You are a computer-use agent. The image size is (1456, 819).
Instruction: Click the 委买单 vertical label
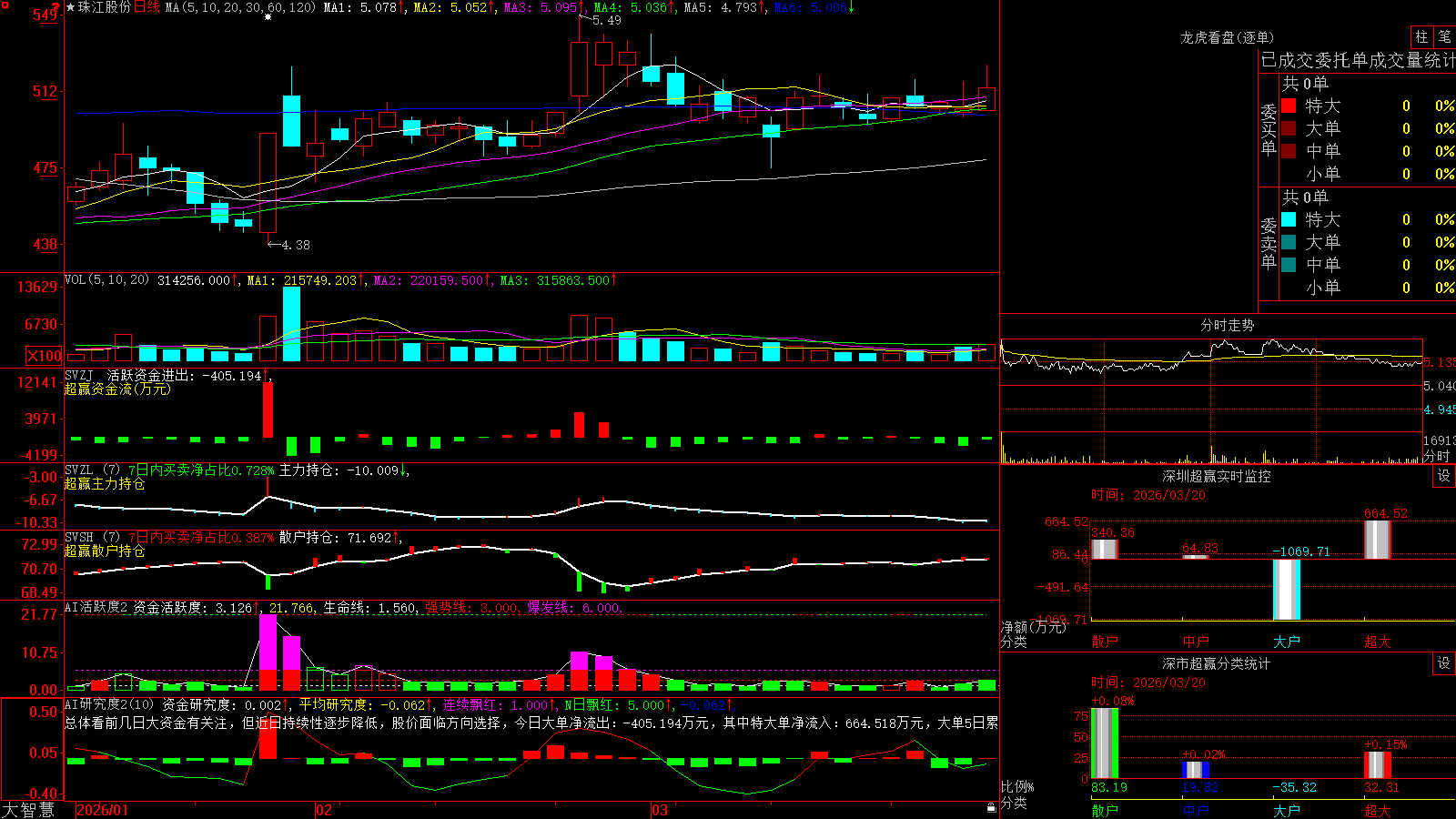coord(1269,130)
